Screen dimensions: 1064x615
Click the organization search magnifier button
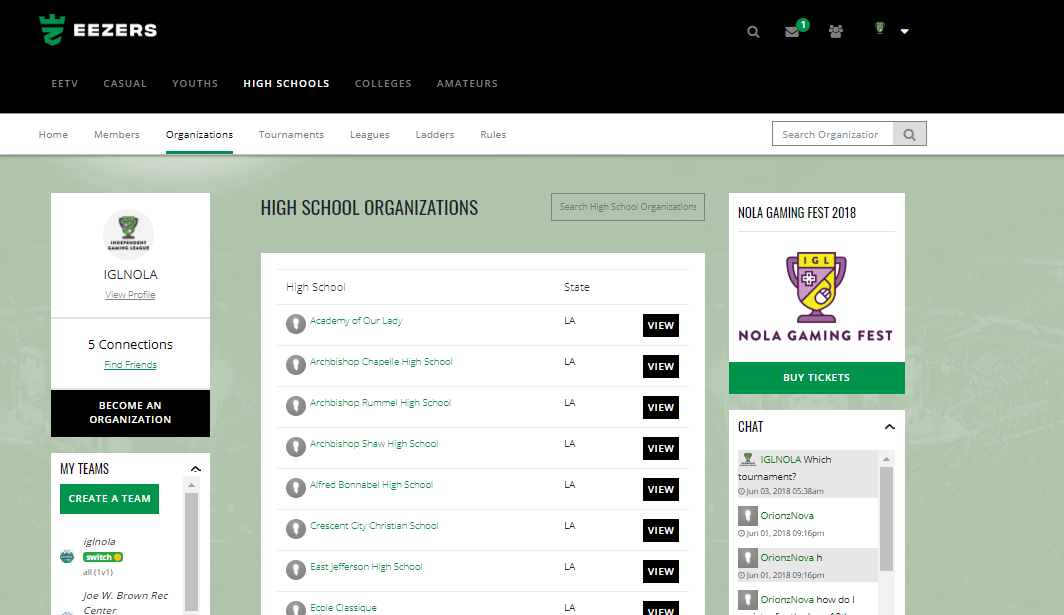909,134
